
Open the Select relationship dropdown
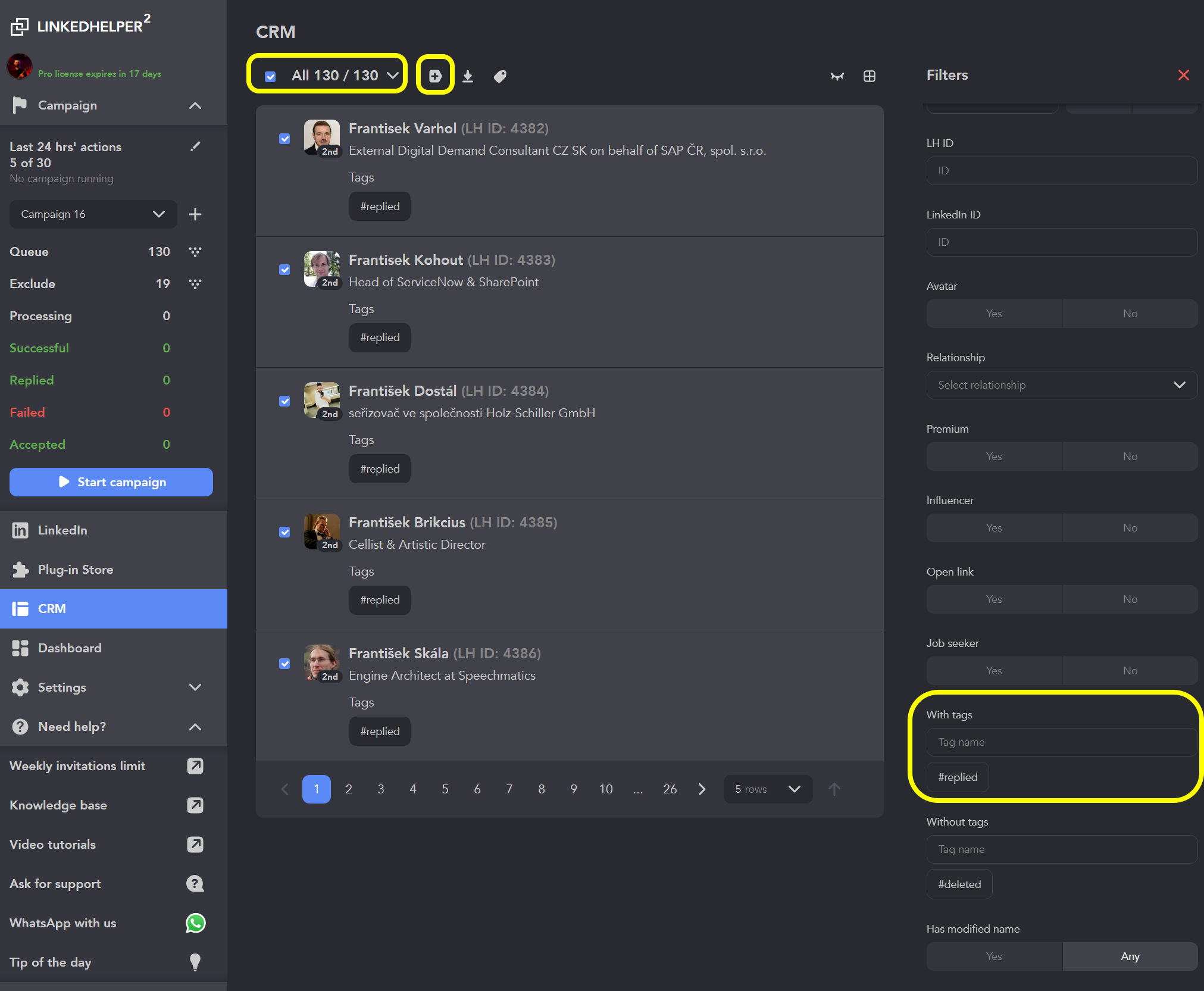(1062, 385)
